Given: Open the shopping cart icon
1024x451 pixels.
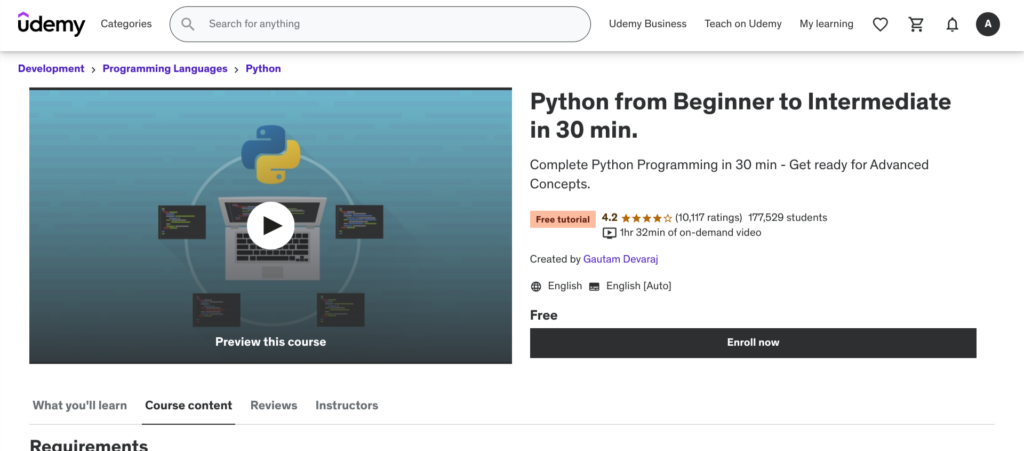Looking at the screenshot, I should click(916, 24).
